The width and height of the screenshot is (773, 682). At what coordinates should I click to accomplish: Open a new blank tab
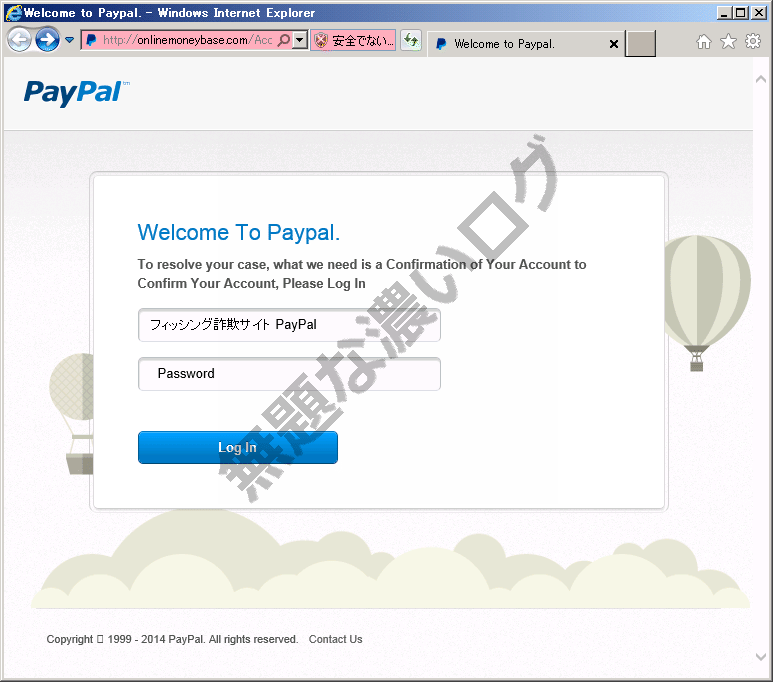point(640,43)
